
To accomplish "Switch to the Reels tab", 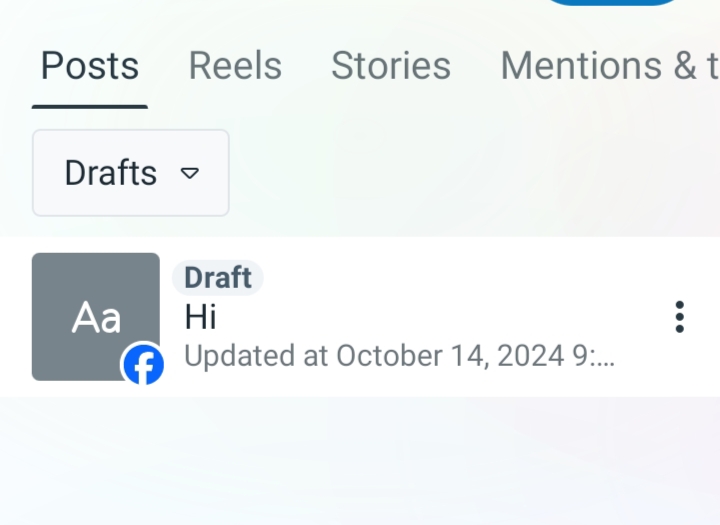I will (235, 66).
